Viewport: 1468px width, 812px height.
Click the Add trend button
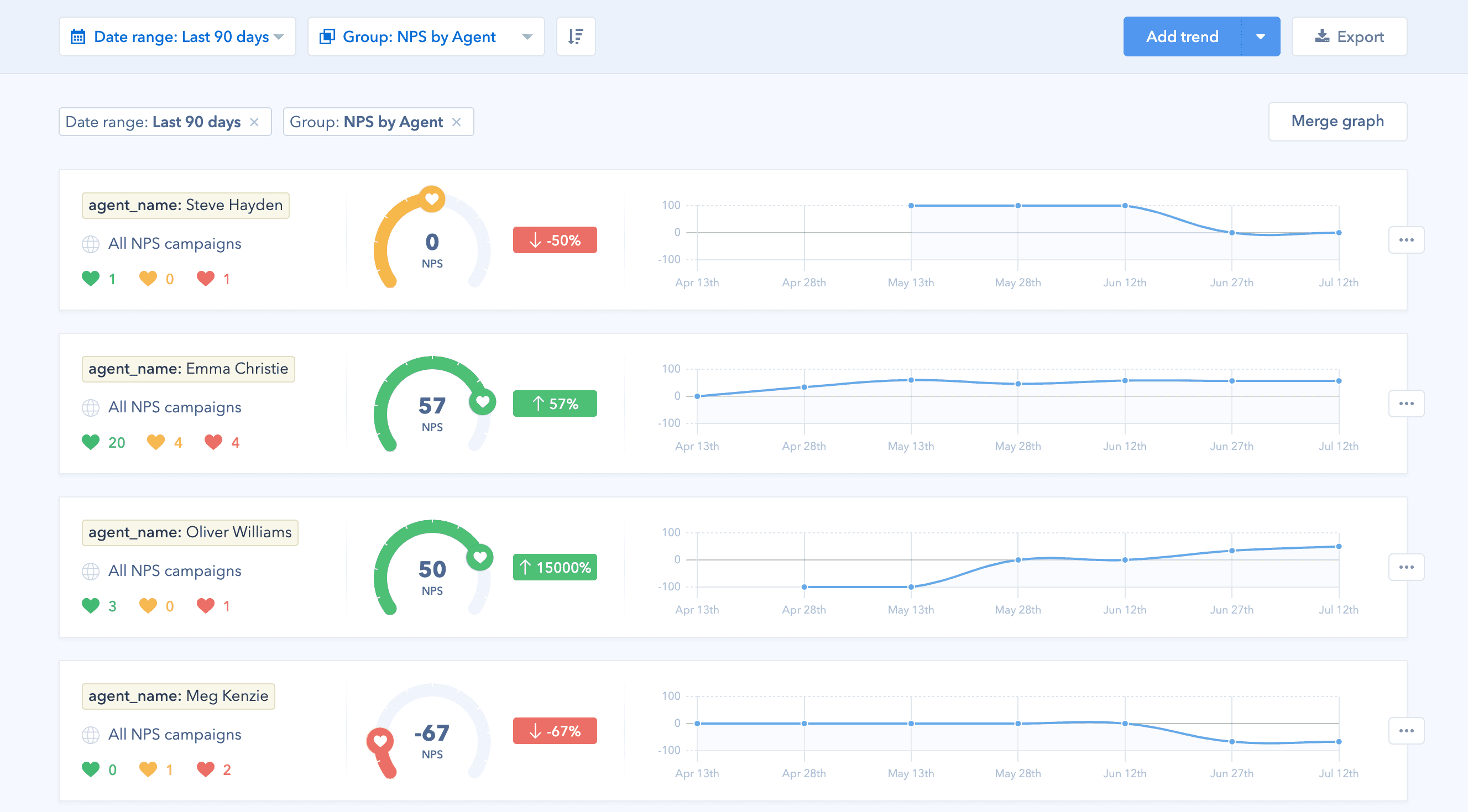pyautogui.click(x=1183, y=36)
